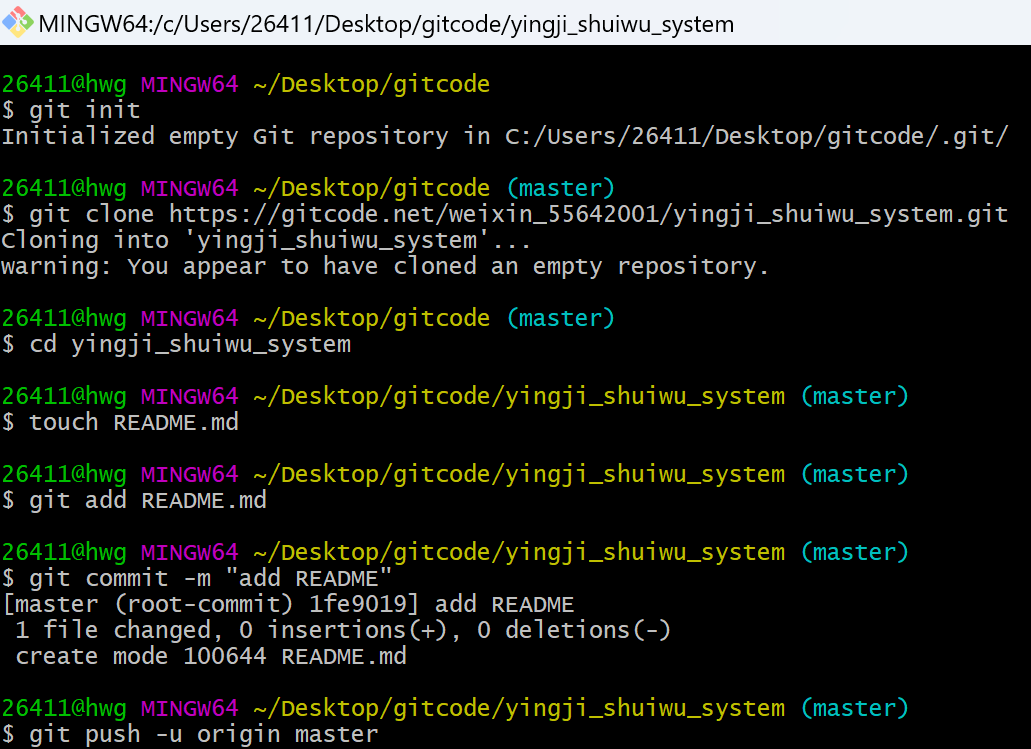Click the gitcode.net repository URL
The width and height of the screenshot is (1031, 749).
click(x=588, y=214)
